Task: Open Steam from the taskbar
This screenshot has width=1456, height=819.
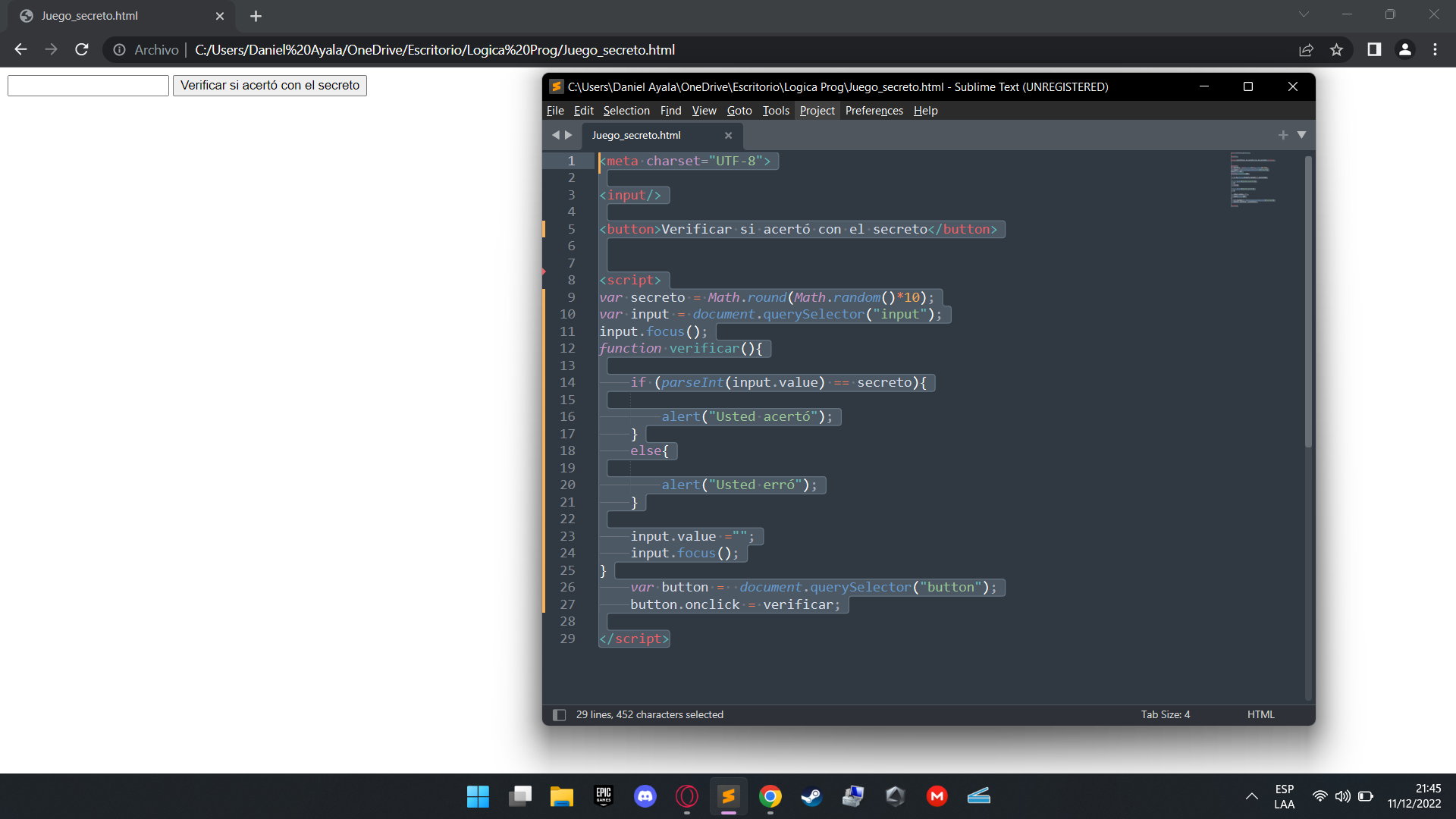Action: 811,796
